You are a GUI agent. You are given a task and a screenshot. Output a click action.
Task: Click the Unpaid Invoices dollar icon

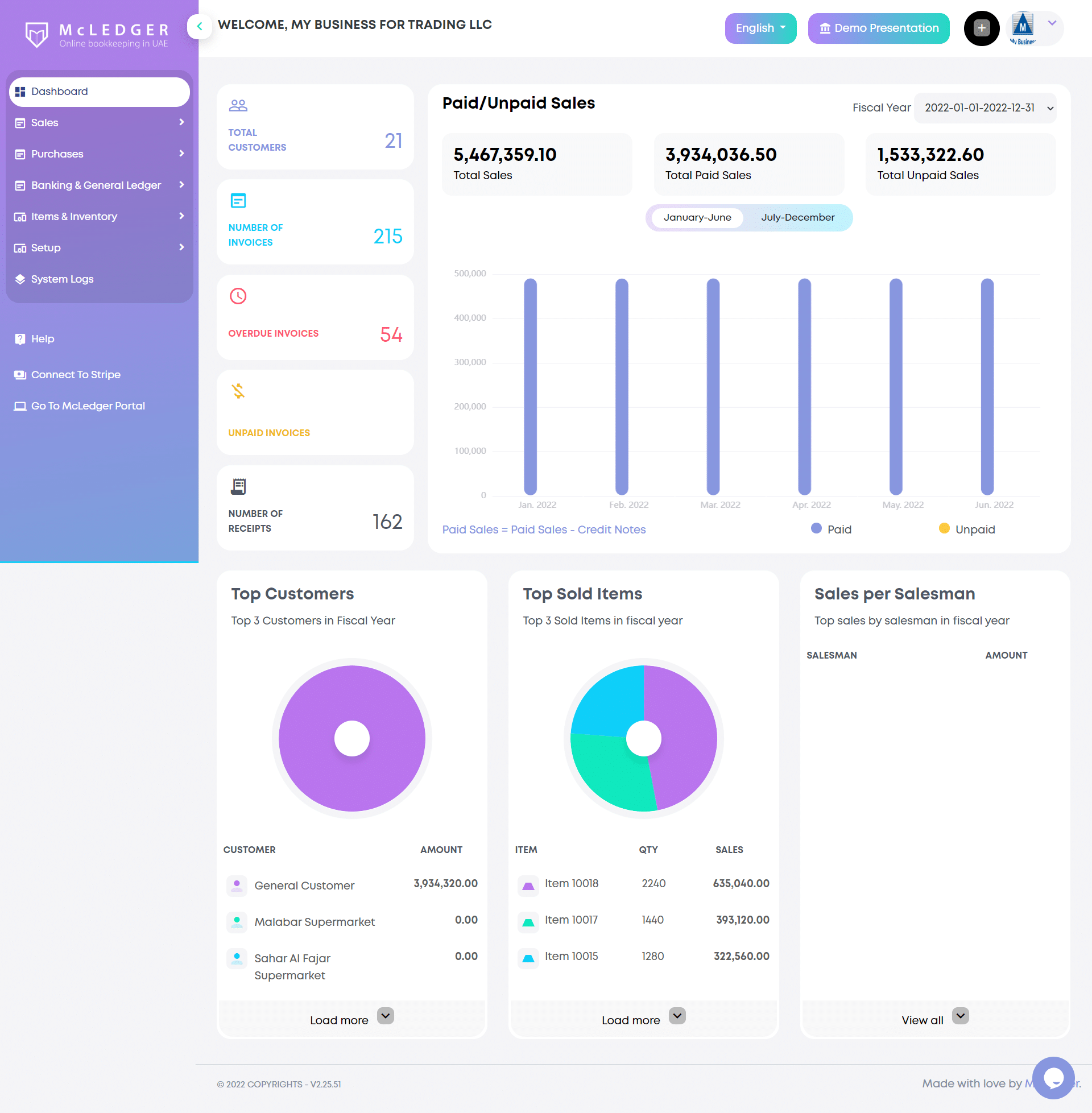(x=238, y=391)
